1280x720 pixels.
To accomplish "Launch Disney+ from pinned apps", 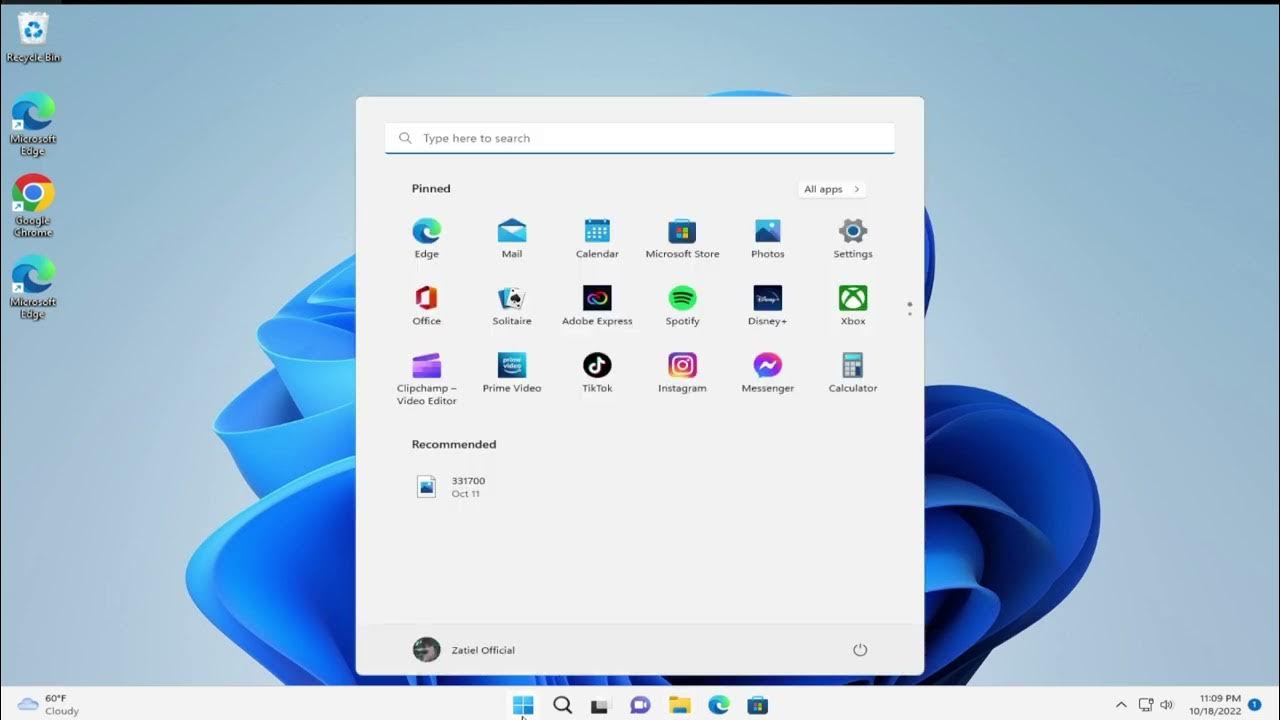I will pos(767,306).
